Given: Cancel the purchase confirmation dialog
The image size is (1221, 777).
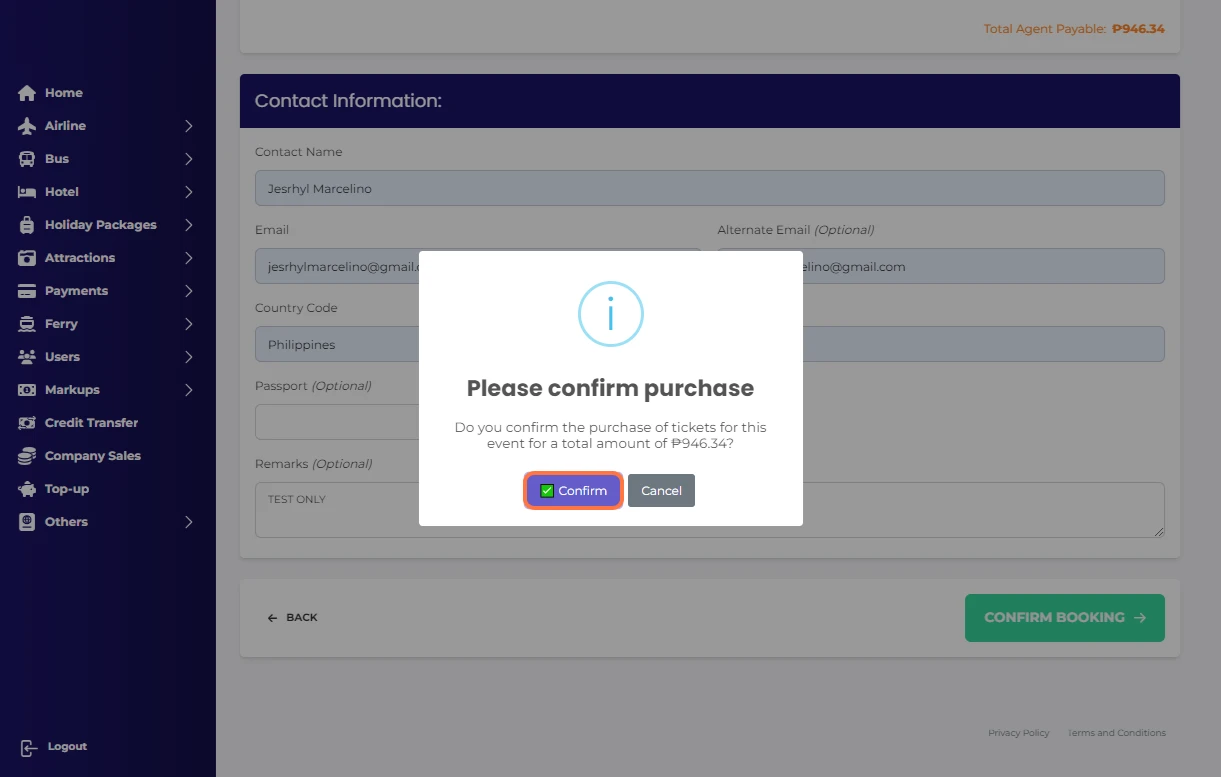Looking at the screenshot, I should pyautogui.click(x=661, y=491).
